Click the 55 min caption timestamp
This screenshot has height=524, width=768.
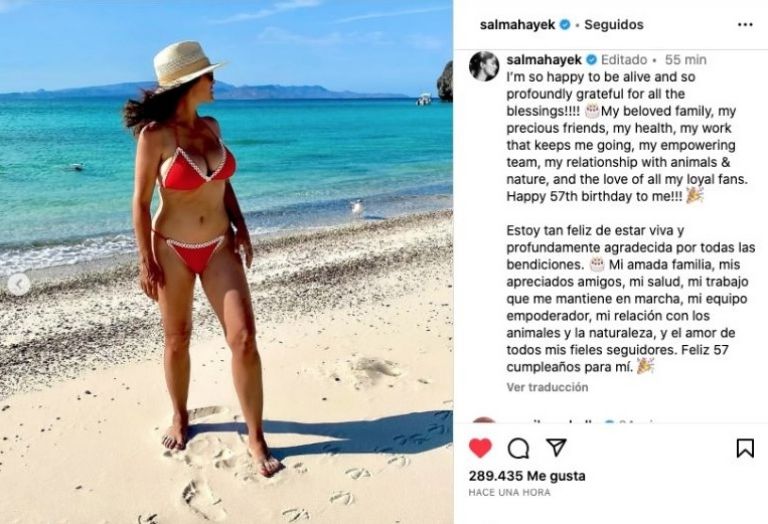pos(686,60)
